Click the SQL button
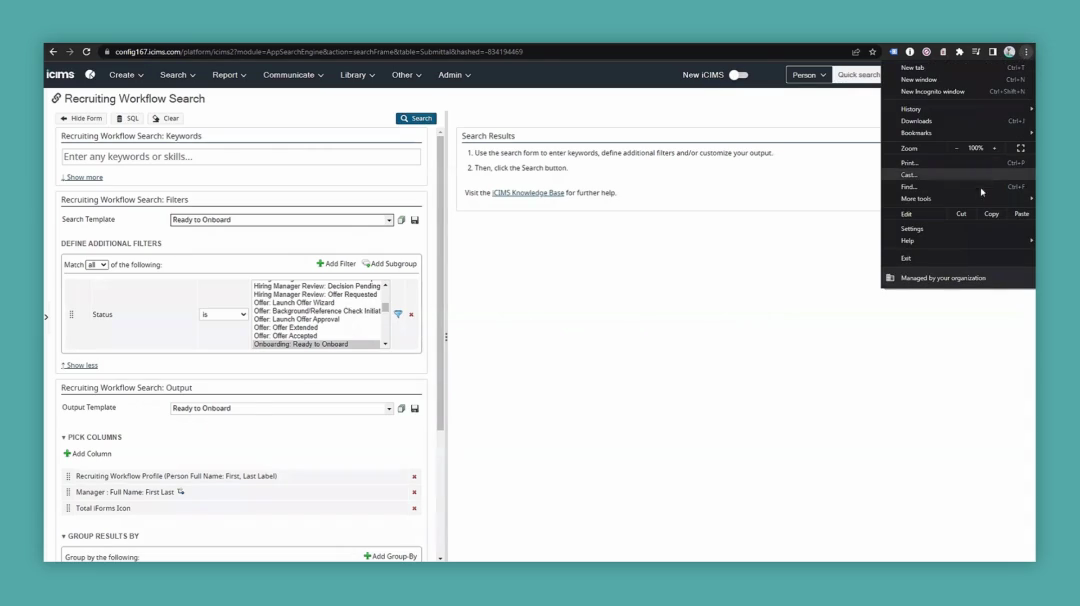The image size is (1080, 606). [x=127, y=118]
